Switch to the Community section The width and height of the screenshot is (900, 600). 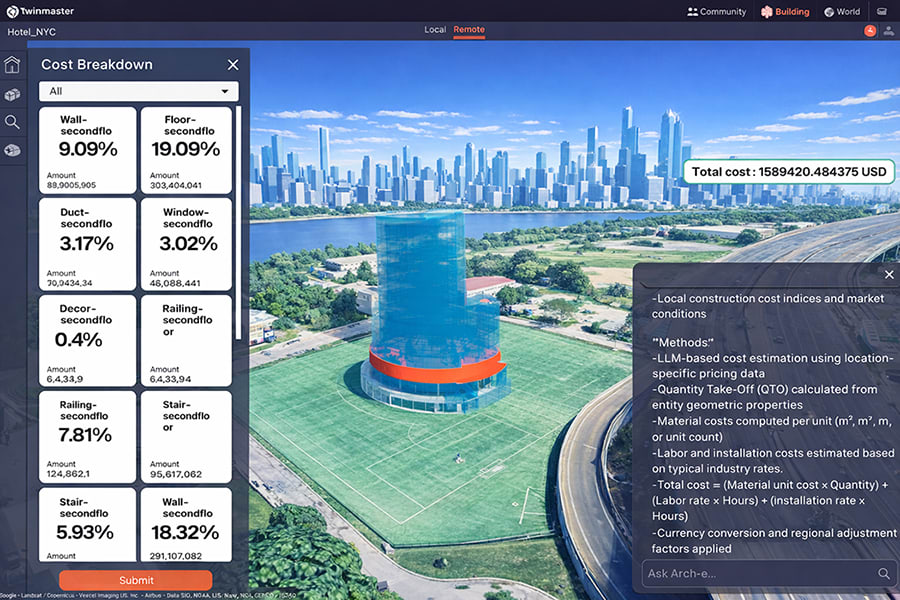[x=716, y=11]
